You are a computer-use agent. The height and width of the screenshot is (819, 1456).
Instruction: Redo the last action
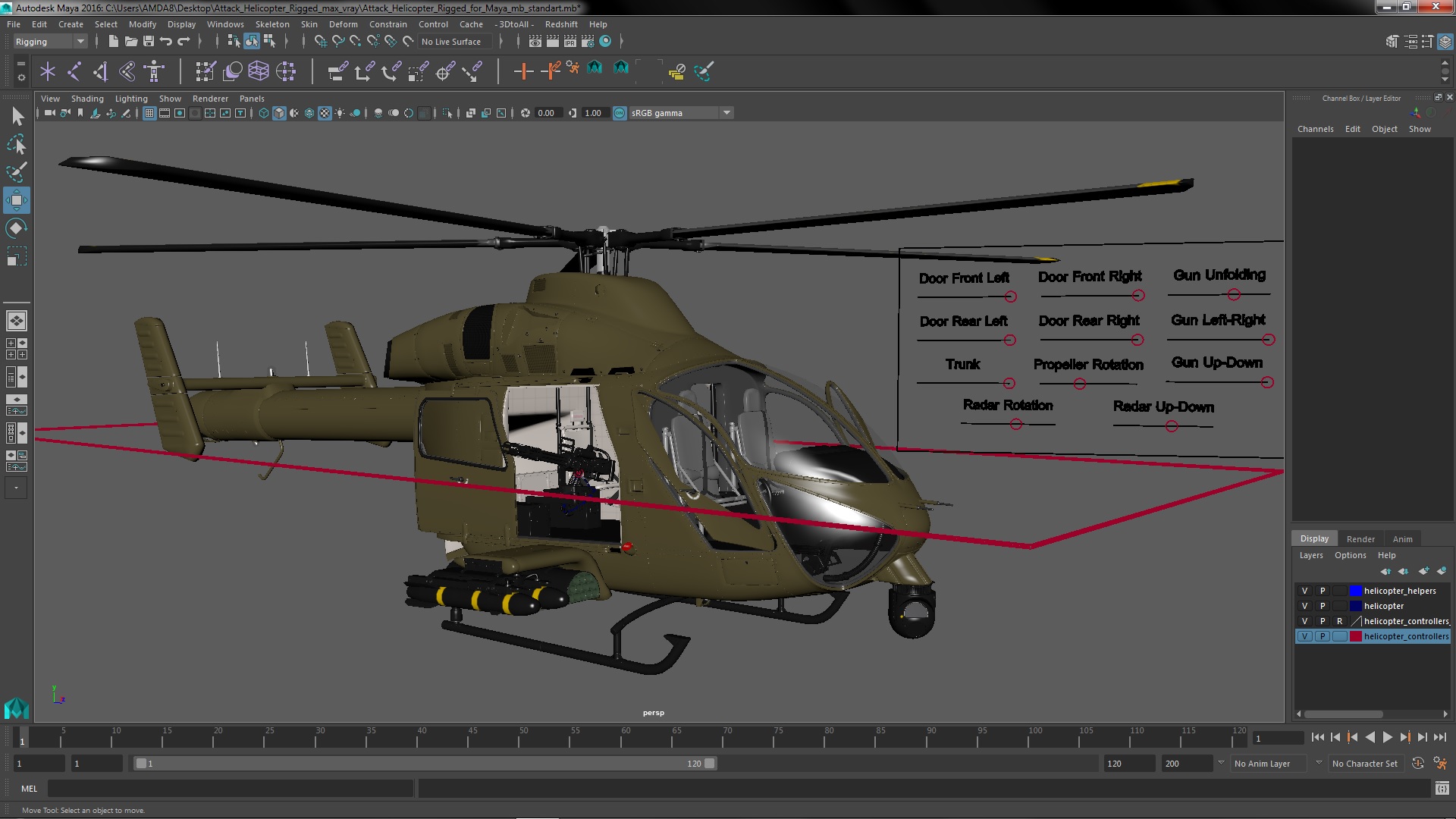184,42
